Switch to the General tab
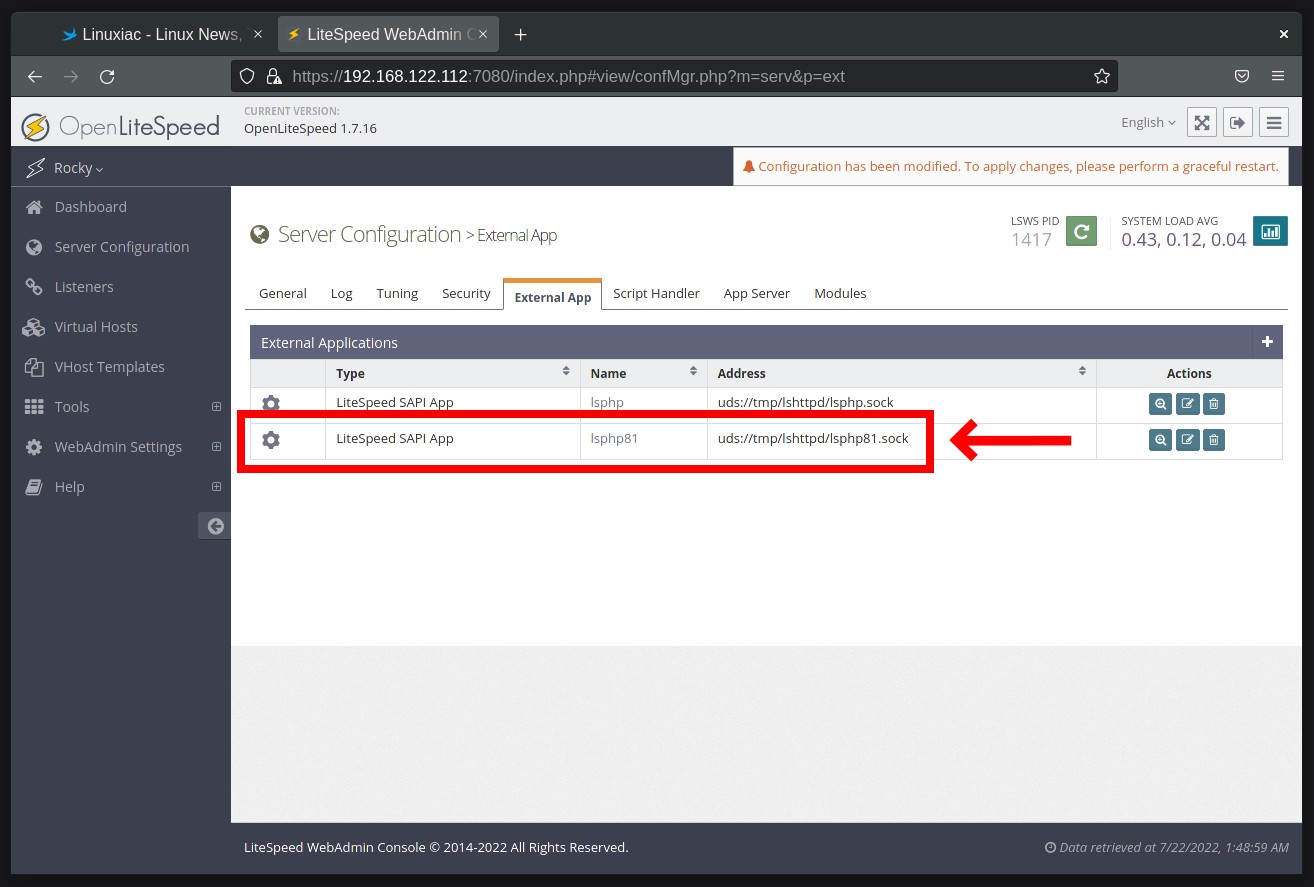The width and height of the screenshot is (1314, 887). coord(282,293)
